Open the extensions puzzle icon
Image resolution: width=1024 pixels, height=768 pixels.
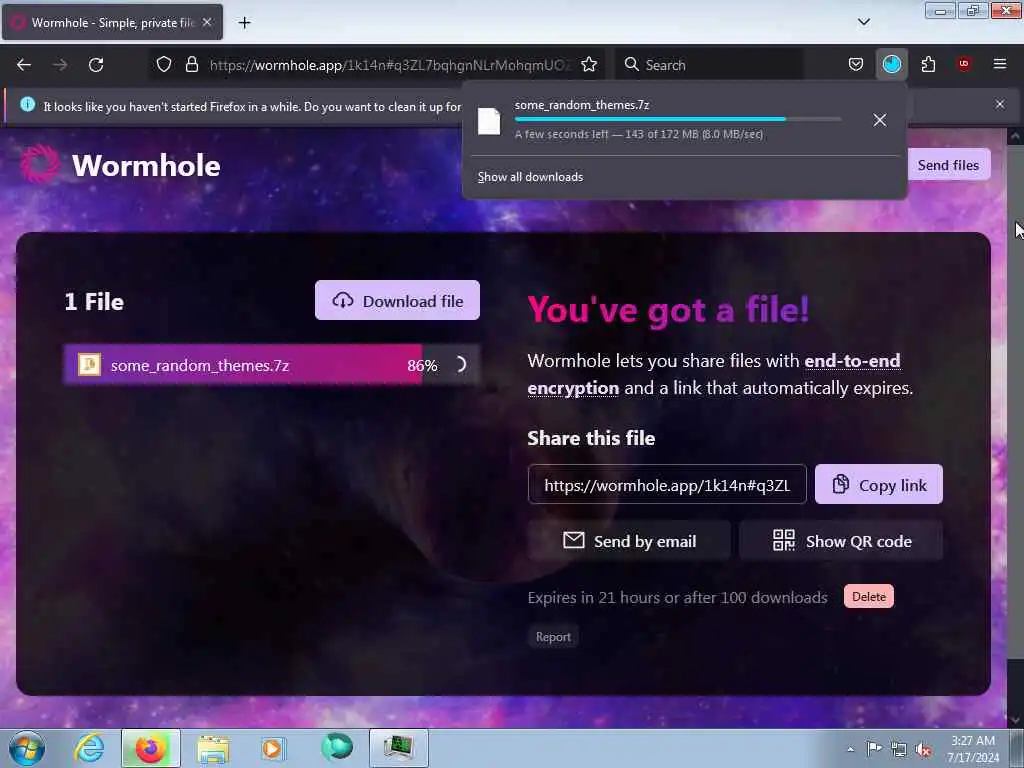coord(928,65)
